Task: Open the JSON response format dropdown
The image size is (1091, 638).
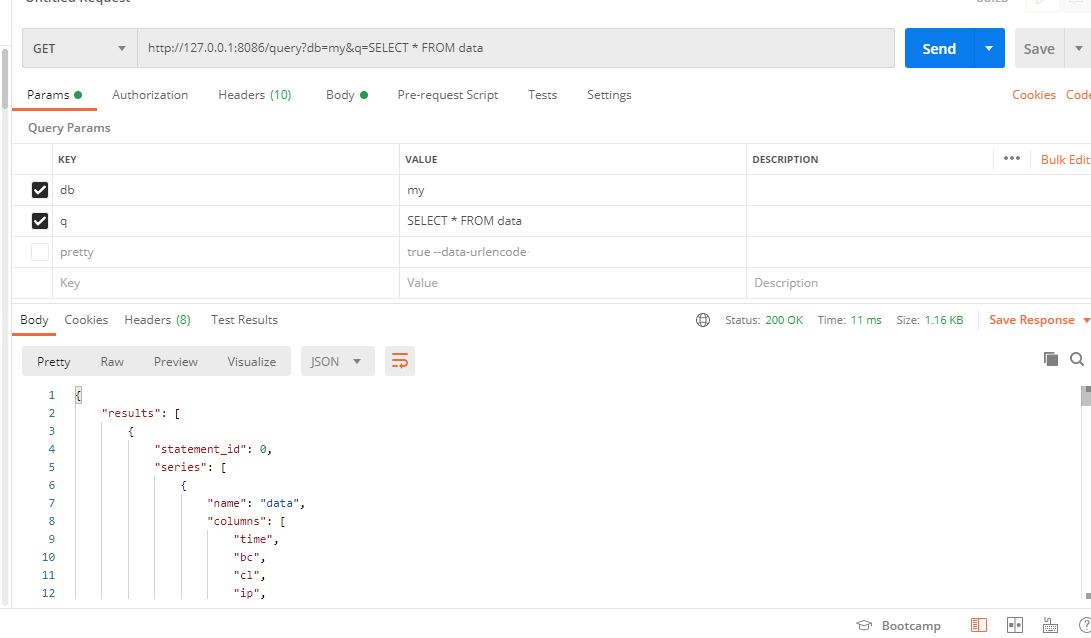Action: [x=337, y=360]
